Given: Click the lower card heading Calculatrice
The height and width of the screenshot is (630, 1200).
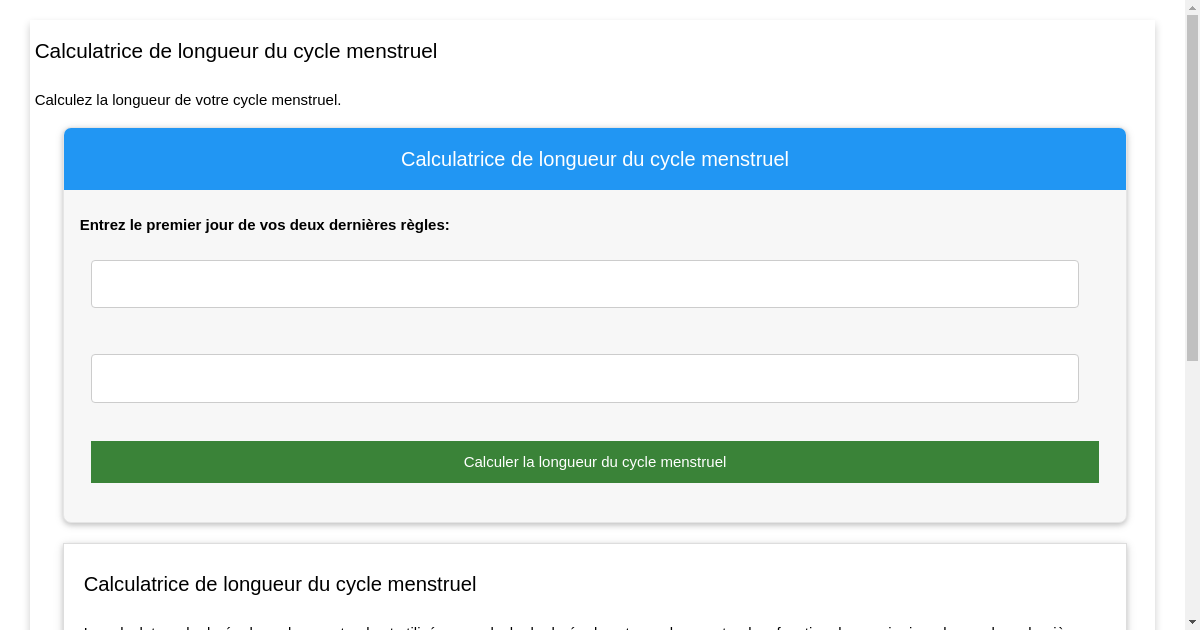Looking at the screenshot, I should tap(279, 584).
